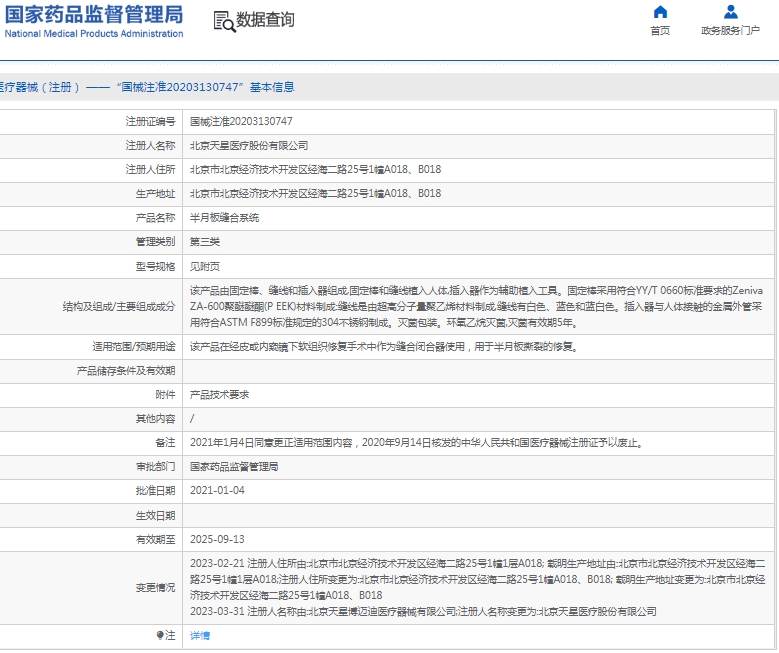Click the 适用范围/预期用途 label
This screenshot has width=779, height=653.
pos(134,347)
